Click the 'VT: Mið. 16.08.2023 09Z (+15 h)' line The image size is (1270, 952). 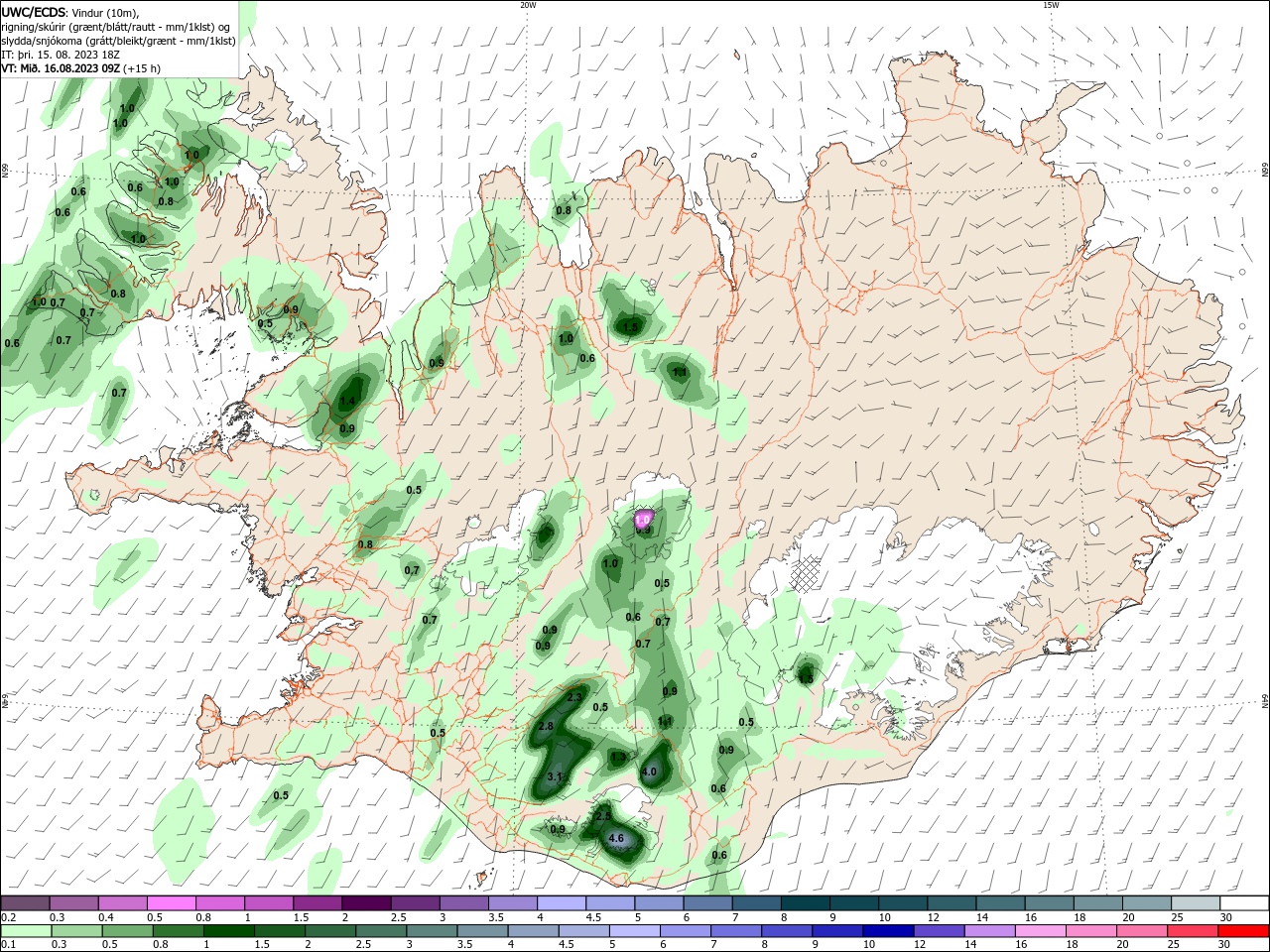point(81,68)
